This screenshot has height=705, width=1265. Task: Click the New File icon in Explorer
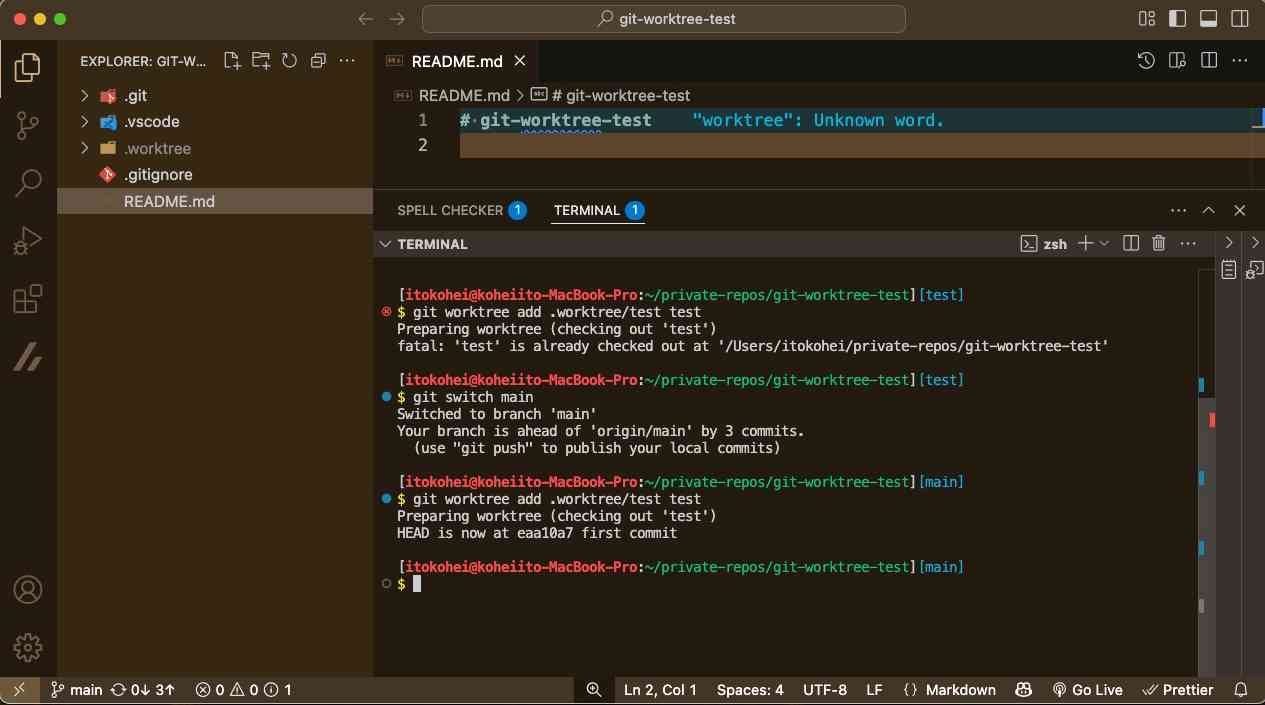(x=232, y=61)
